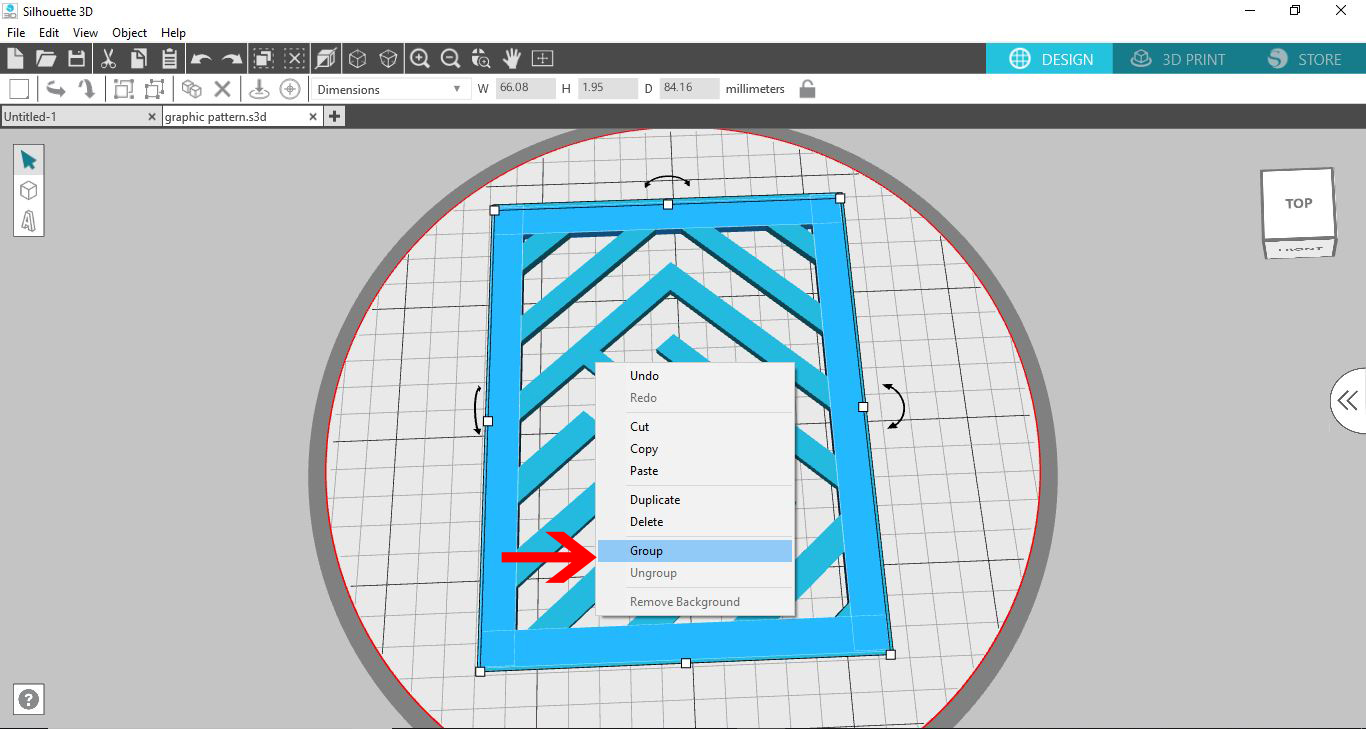Screen dimensions: 1366x729
Task: Click the TOP face of the view cube
Action: [1298, 203]
